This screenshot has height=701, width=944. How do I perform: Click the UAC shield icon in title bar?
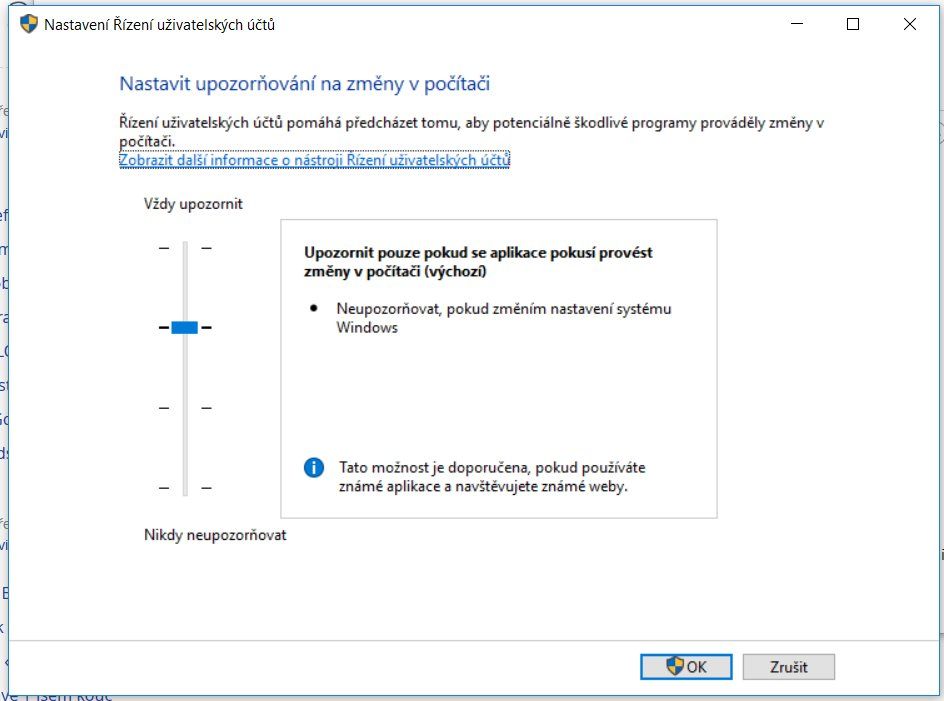(x=28, y=24)
